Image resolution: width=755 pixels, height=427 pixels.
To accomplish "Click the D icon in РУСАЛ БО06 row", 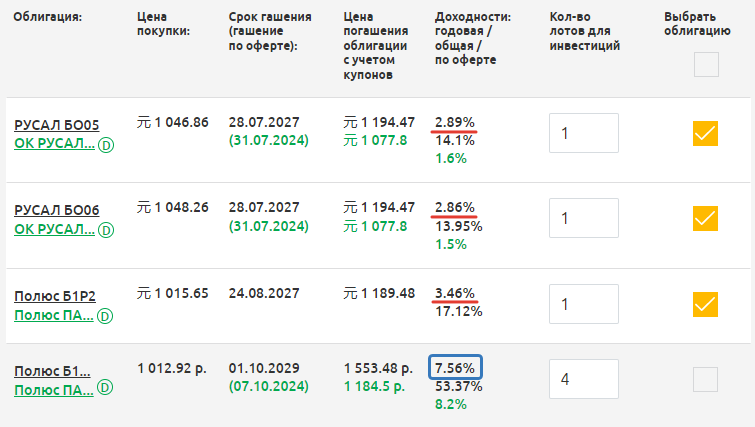I will 105,230.
